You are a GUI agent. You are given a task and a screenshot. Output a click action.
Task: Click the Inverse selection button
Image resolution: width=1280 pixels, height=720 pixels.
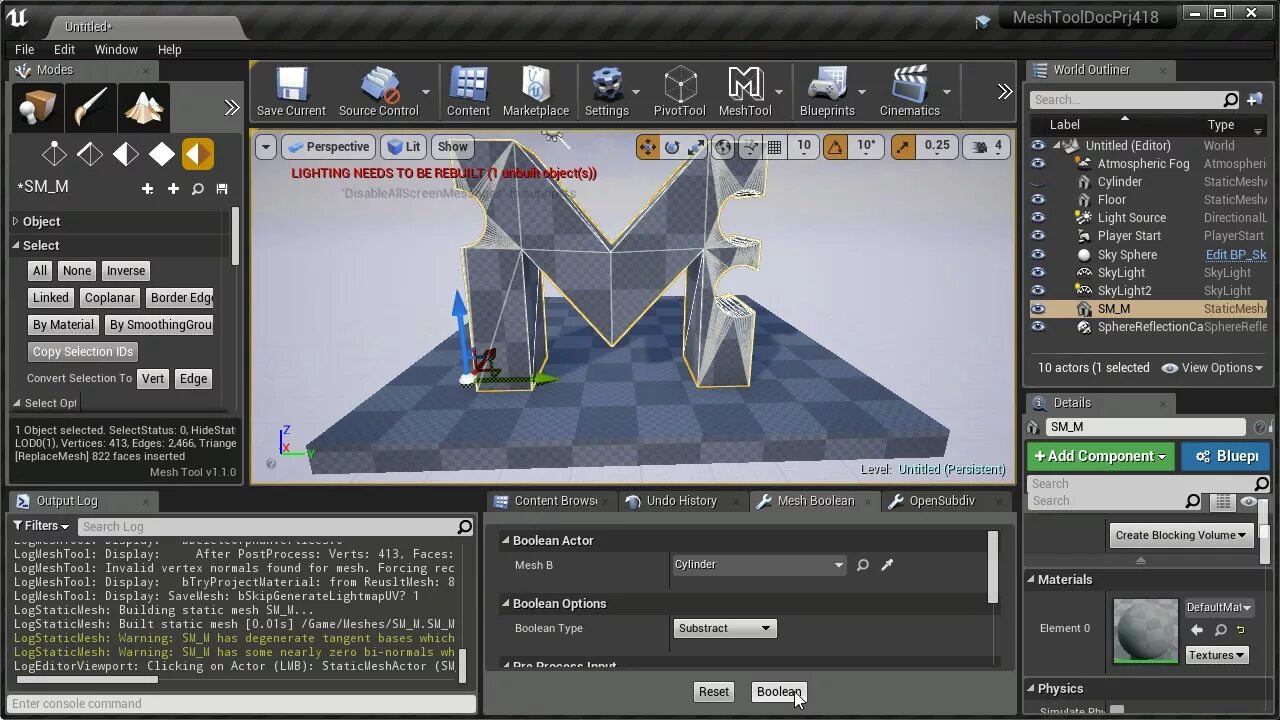tap(126, 271)
